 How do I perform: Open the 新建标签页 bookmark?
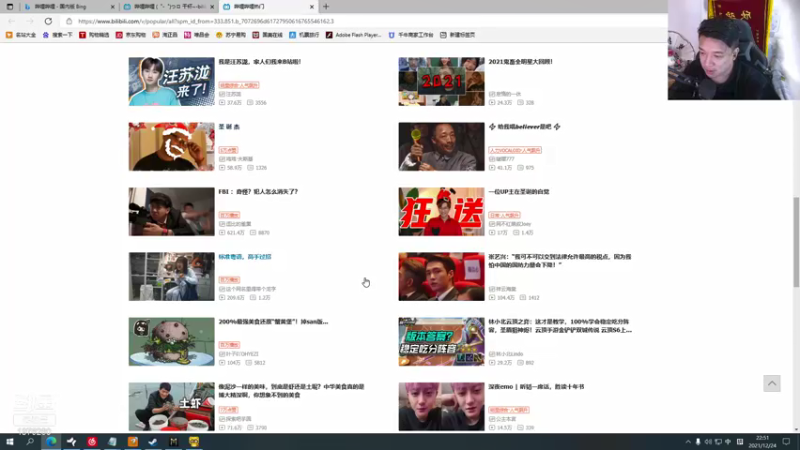point(457,35)
